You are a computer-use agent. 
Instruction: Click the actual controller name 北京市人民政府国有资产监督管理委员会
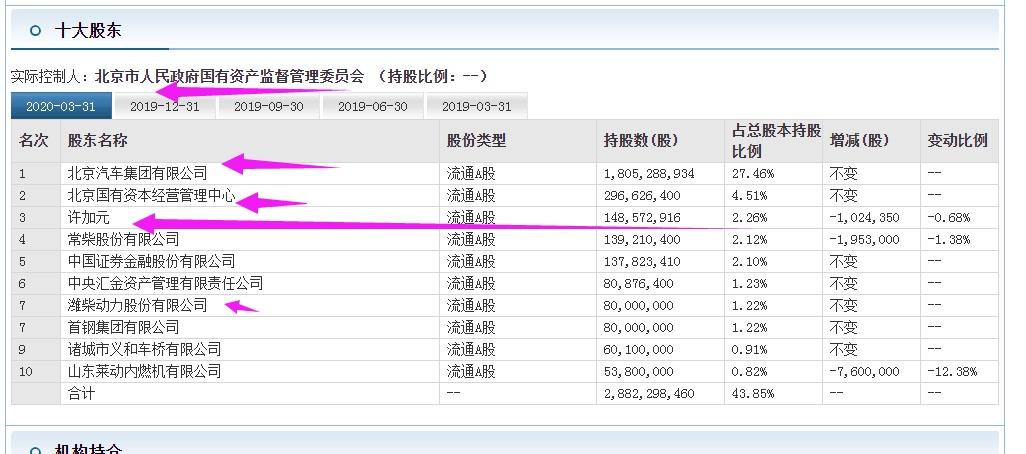pos(228,77)
